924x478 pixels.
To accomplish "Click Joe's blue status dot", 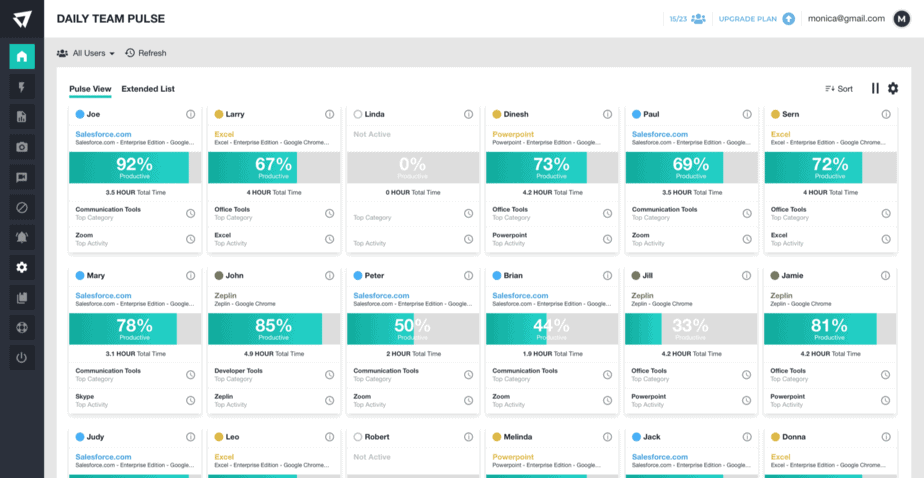I will click(x=80, y=114).
